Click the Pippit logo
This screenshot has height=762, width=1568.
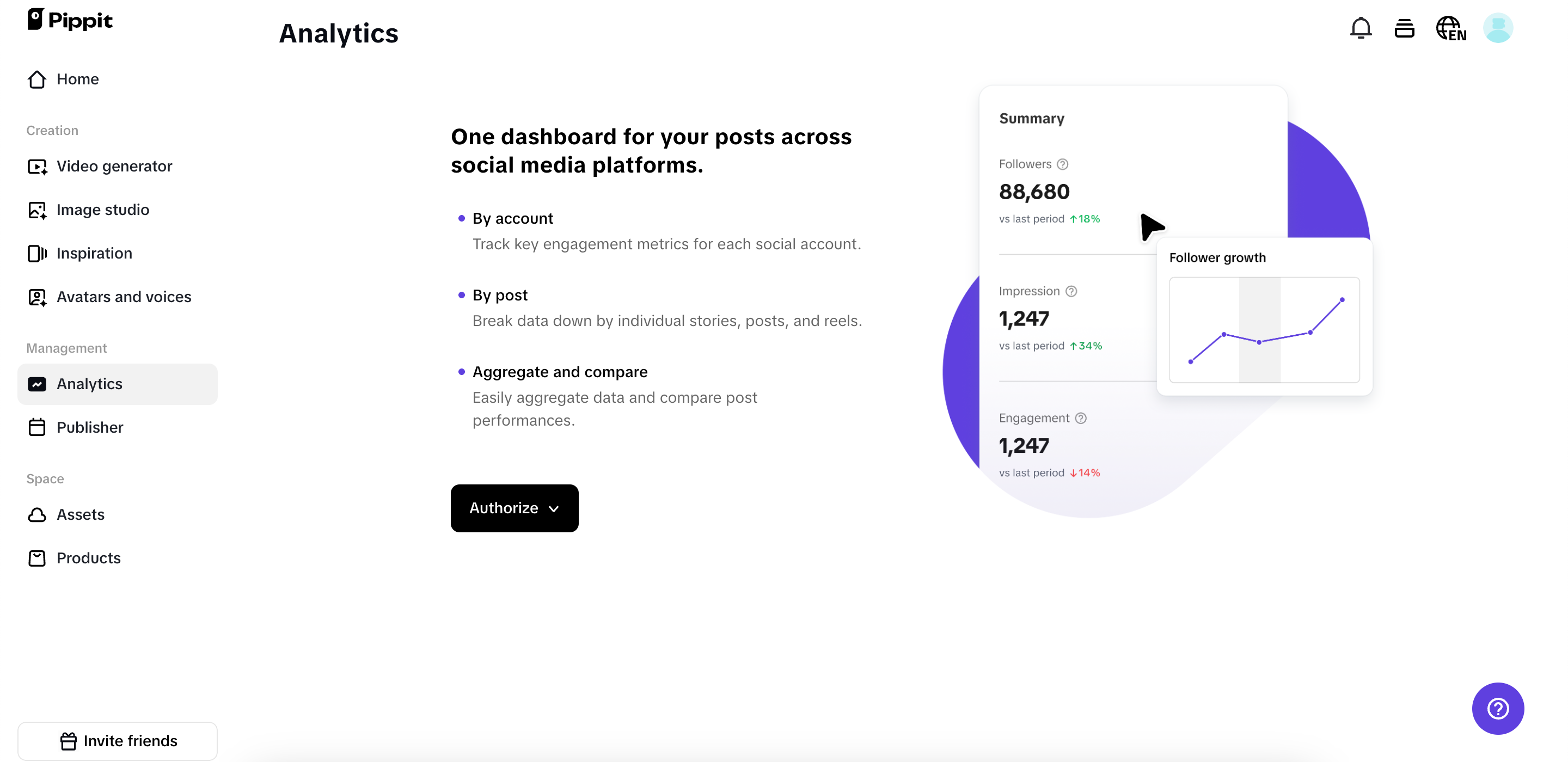tap(69, 20)
